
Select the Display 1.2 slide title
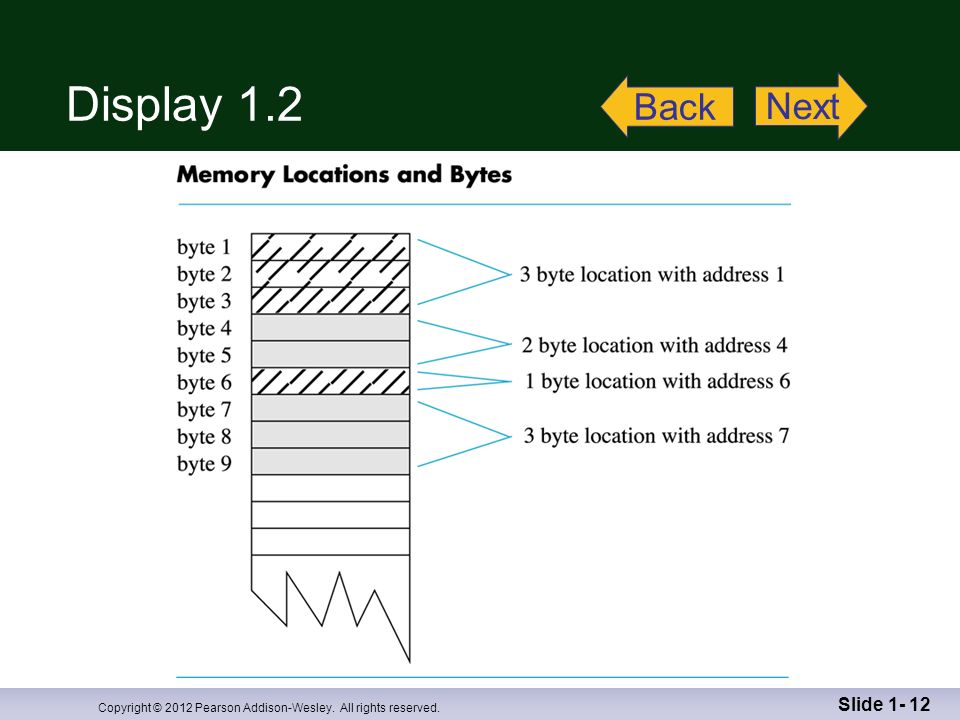184,104
